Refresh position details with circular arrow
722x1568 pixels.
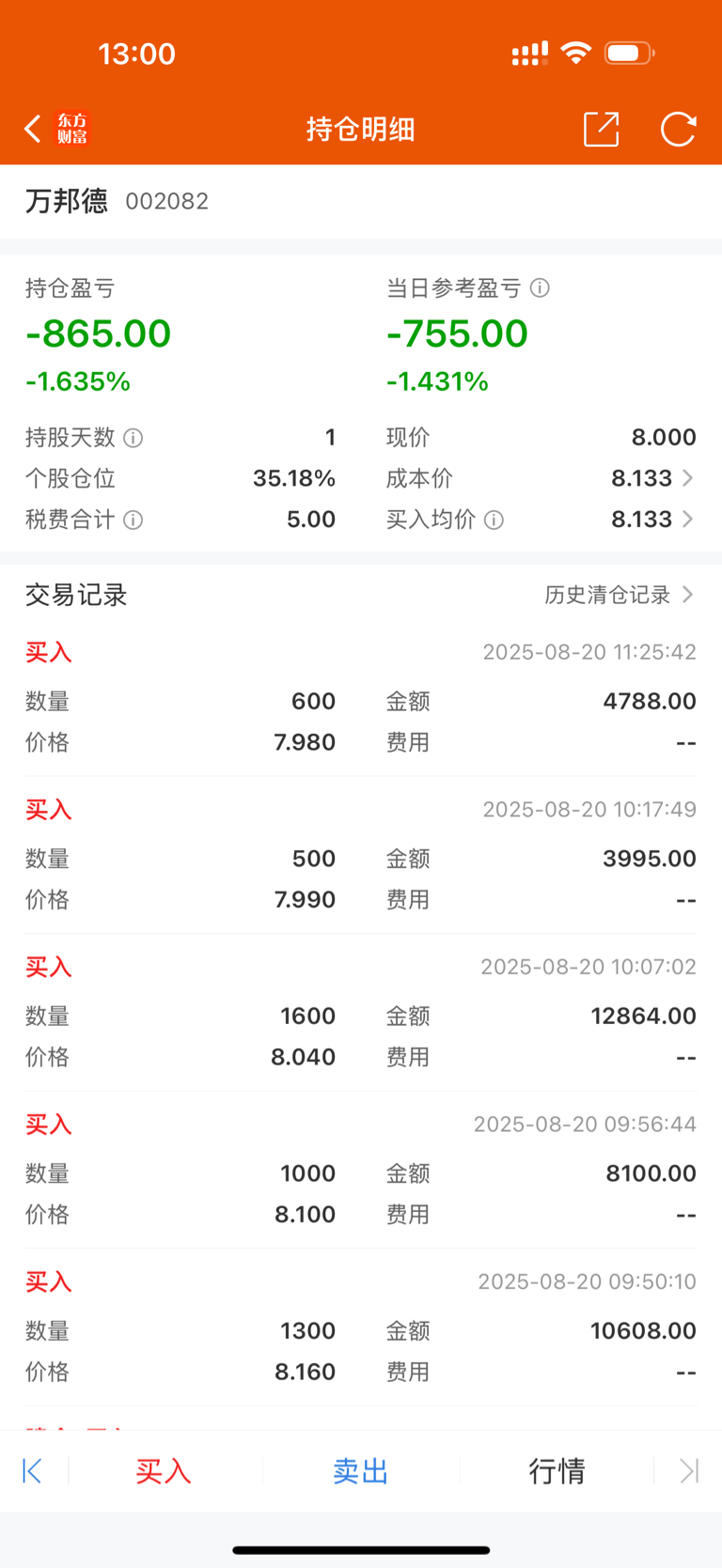click(x=678, y=129)
